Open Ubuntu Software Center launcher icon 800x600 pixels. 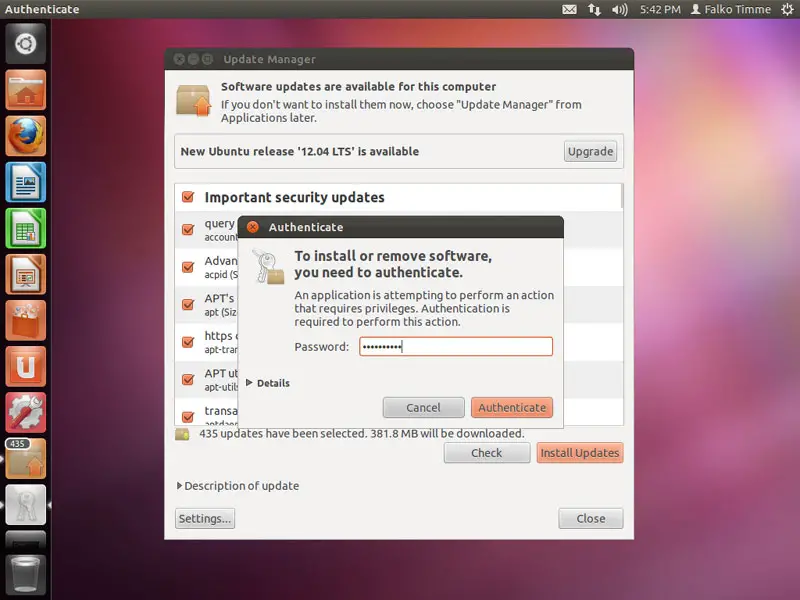click(26, 320)
